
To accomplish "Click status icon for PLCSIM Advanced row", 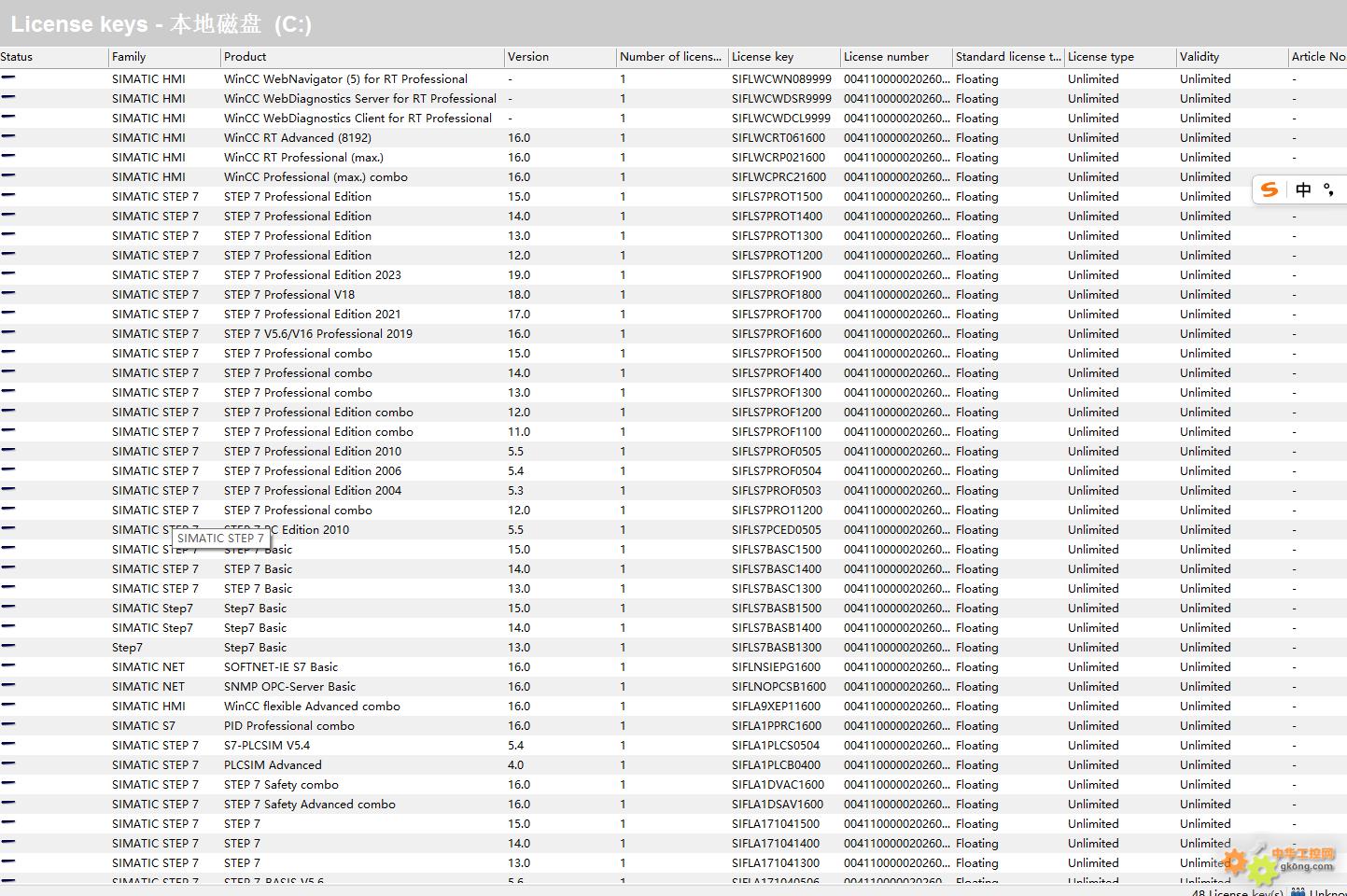I will click(x=8, y=764).
